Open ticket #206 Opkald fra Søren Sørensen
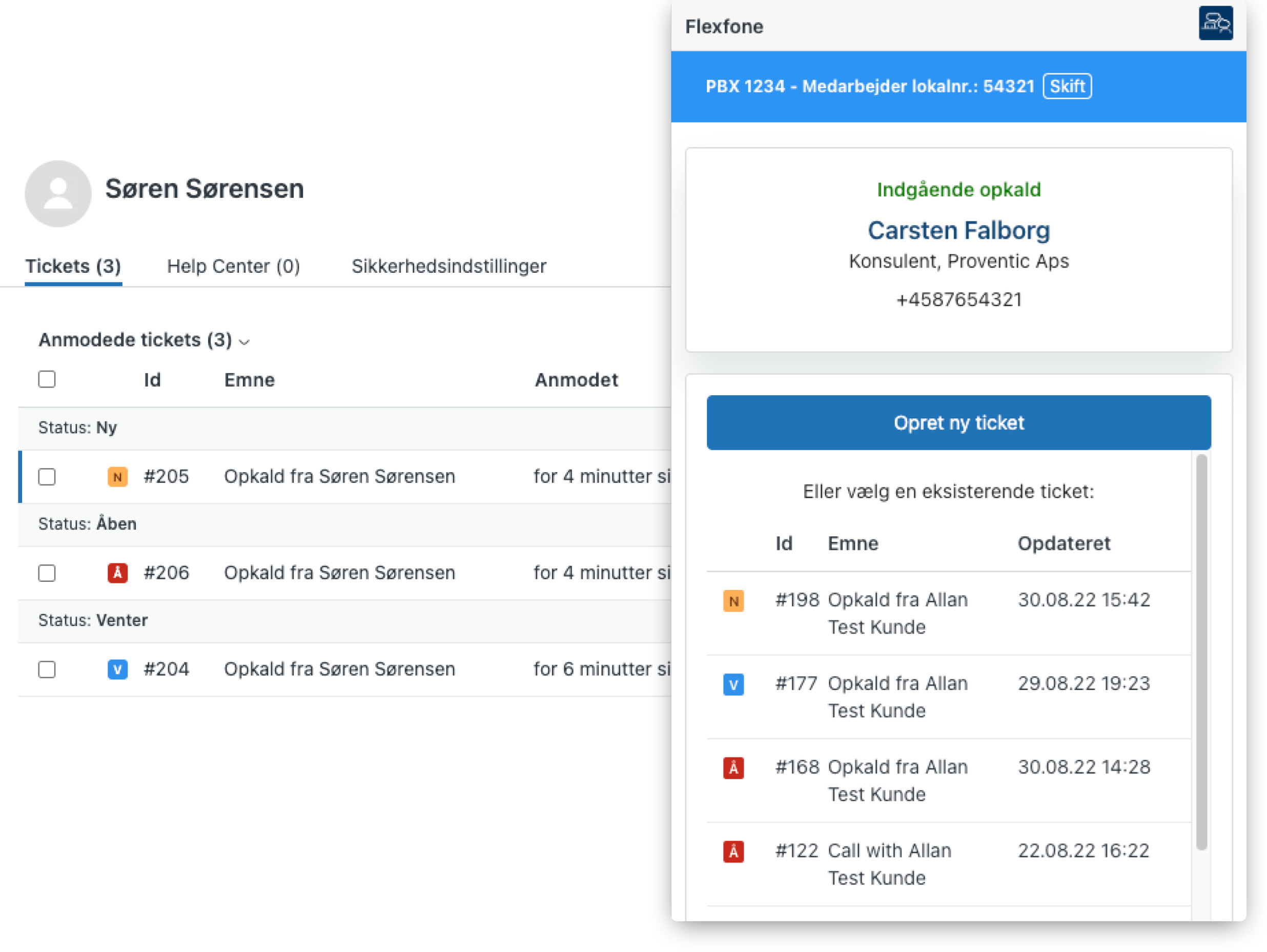Image resolution: width=1267 pixels, height=952 pixels. 340,573
